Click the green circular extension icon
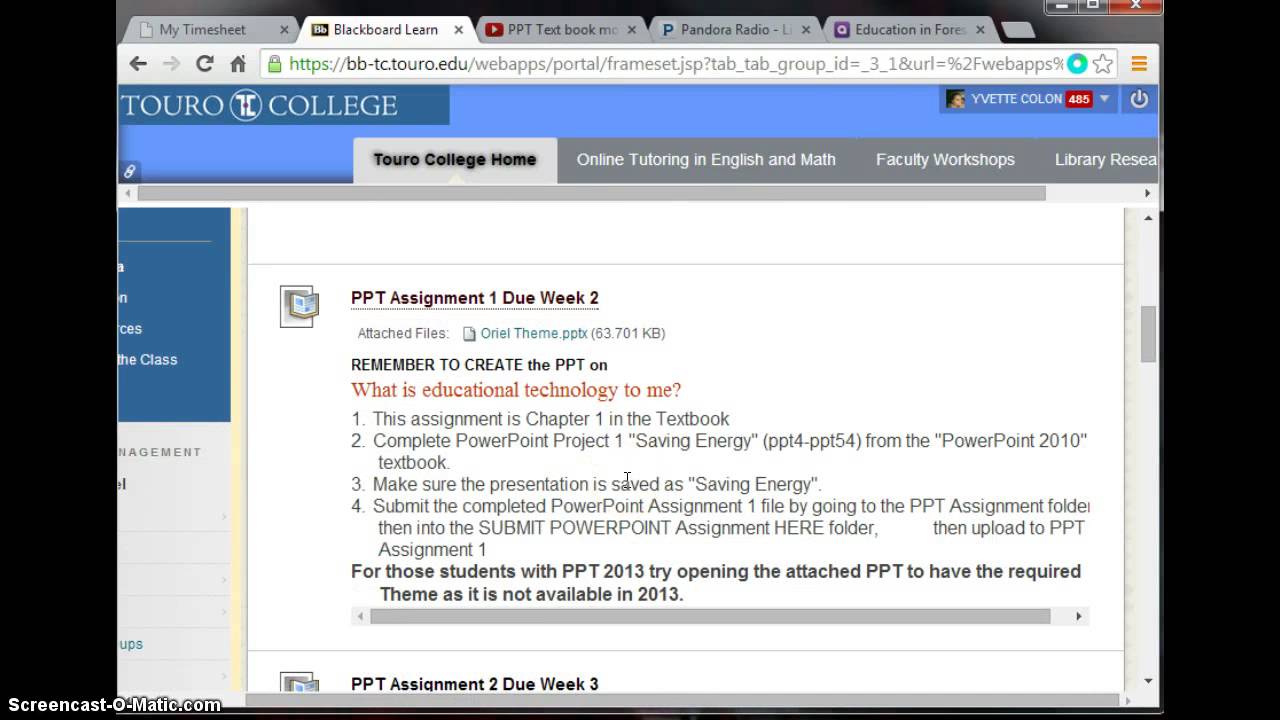 click(1077, 64)
